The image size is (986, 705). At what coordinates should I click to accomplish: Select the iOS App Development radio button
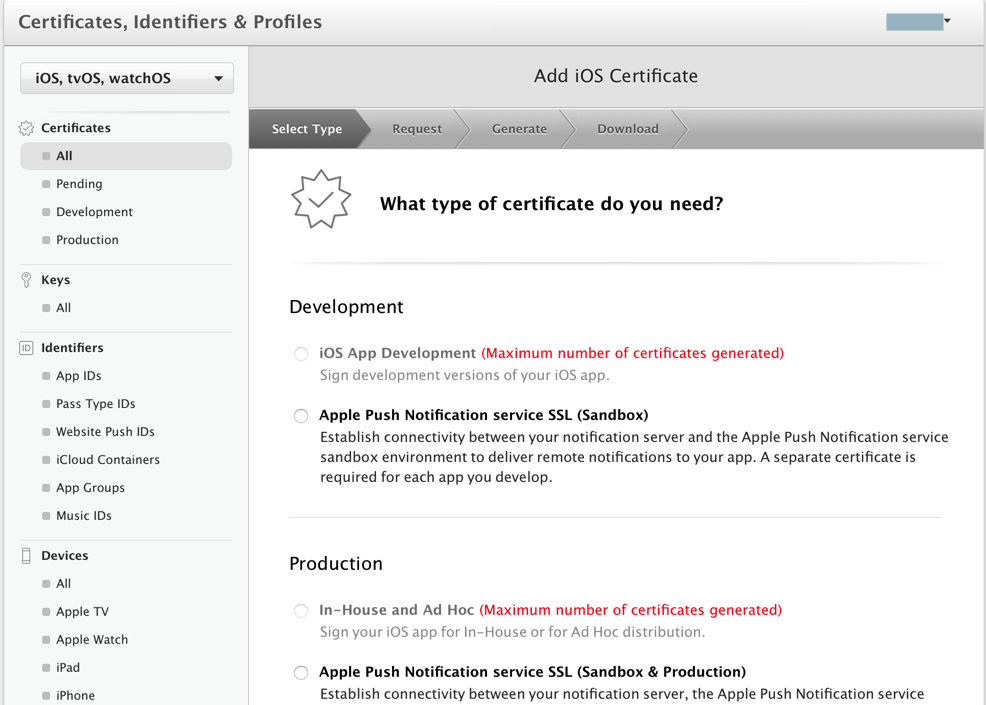pyautogui.click(x=301, y=354)
